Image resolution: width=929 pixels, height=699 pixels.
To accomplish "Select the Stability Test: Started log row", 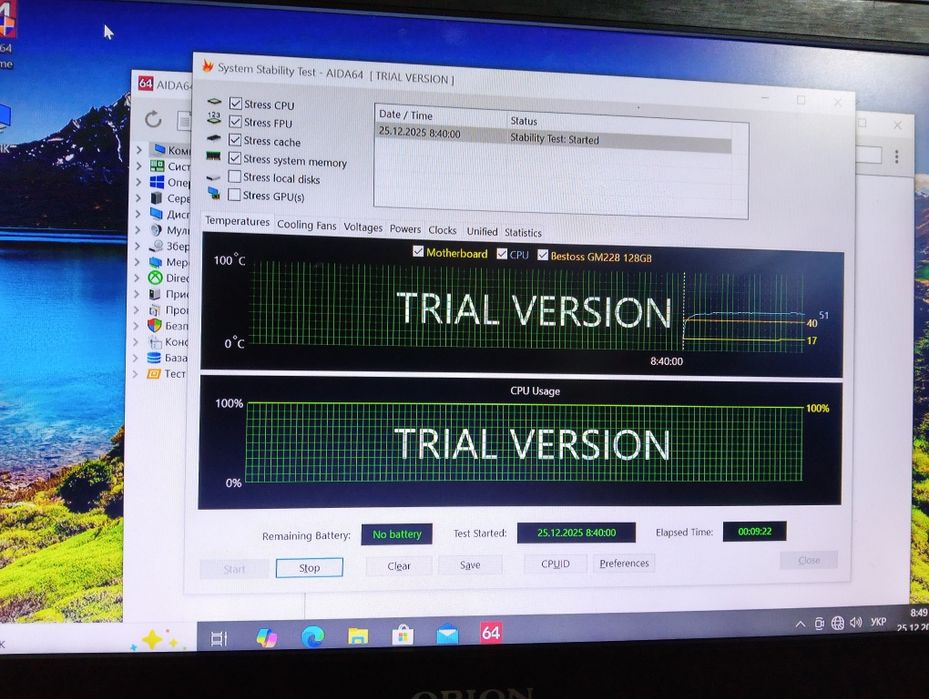I will [x=553, y=137].
